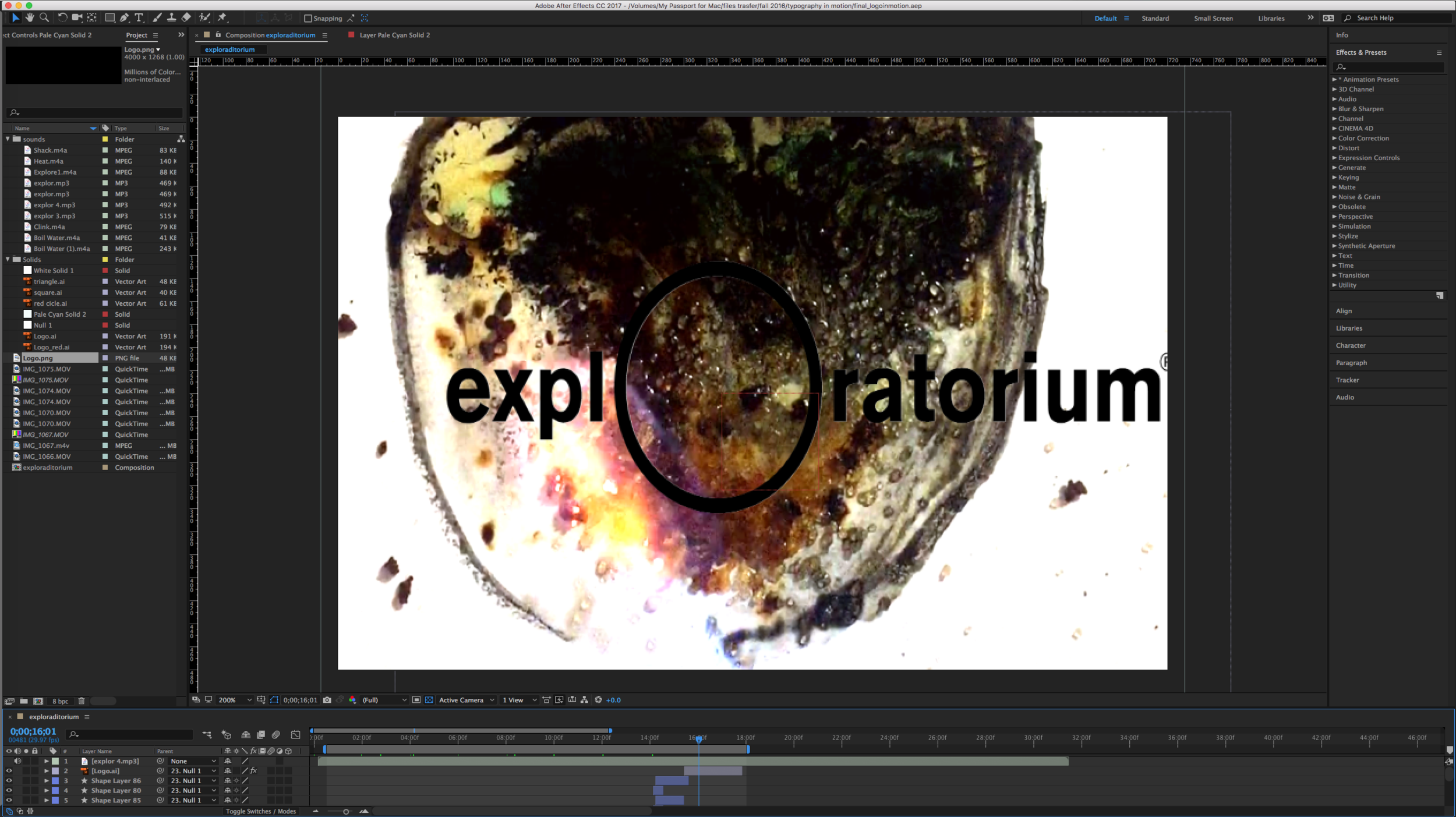Click the label color swatch of layer 1
This screenshot has height=817, width=1456.
(x=55, y=761)
